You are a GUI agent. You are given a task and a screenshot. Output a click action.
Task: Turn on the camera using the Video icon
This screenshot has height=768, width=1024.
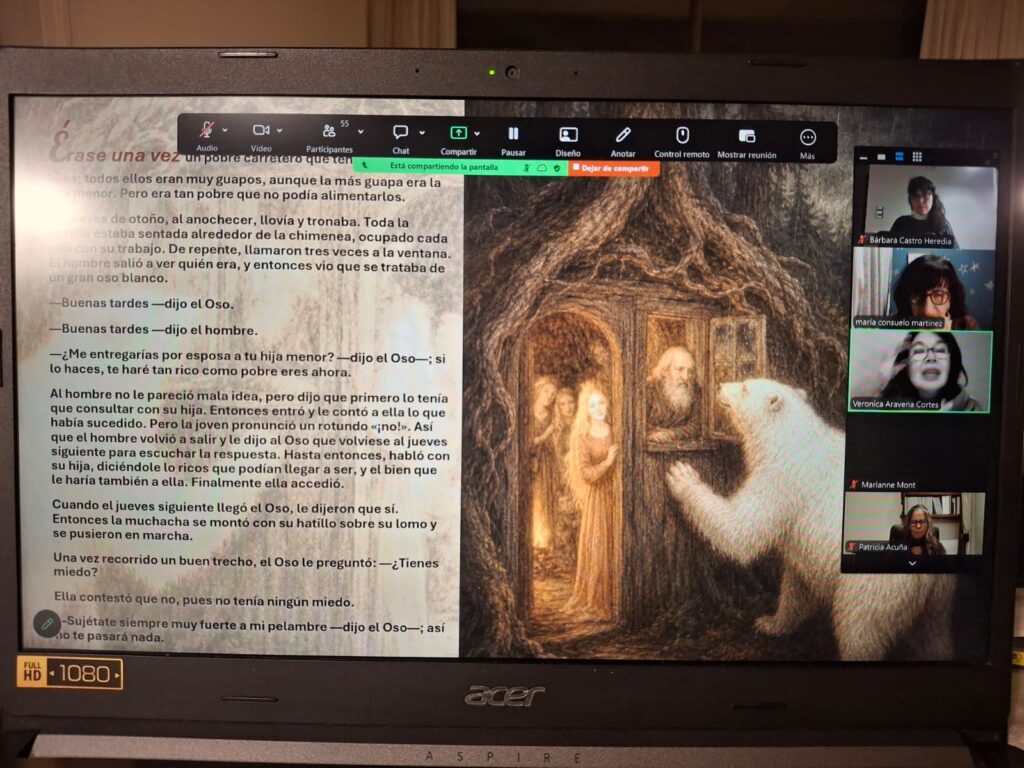click(x=261, y=131)
